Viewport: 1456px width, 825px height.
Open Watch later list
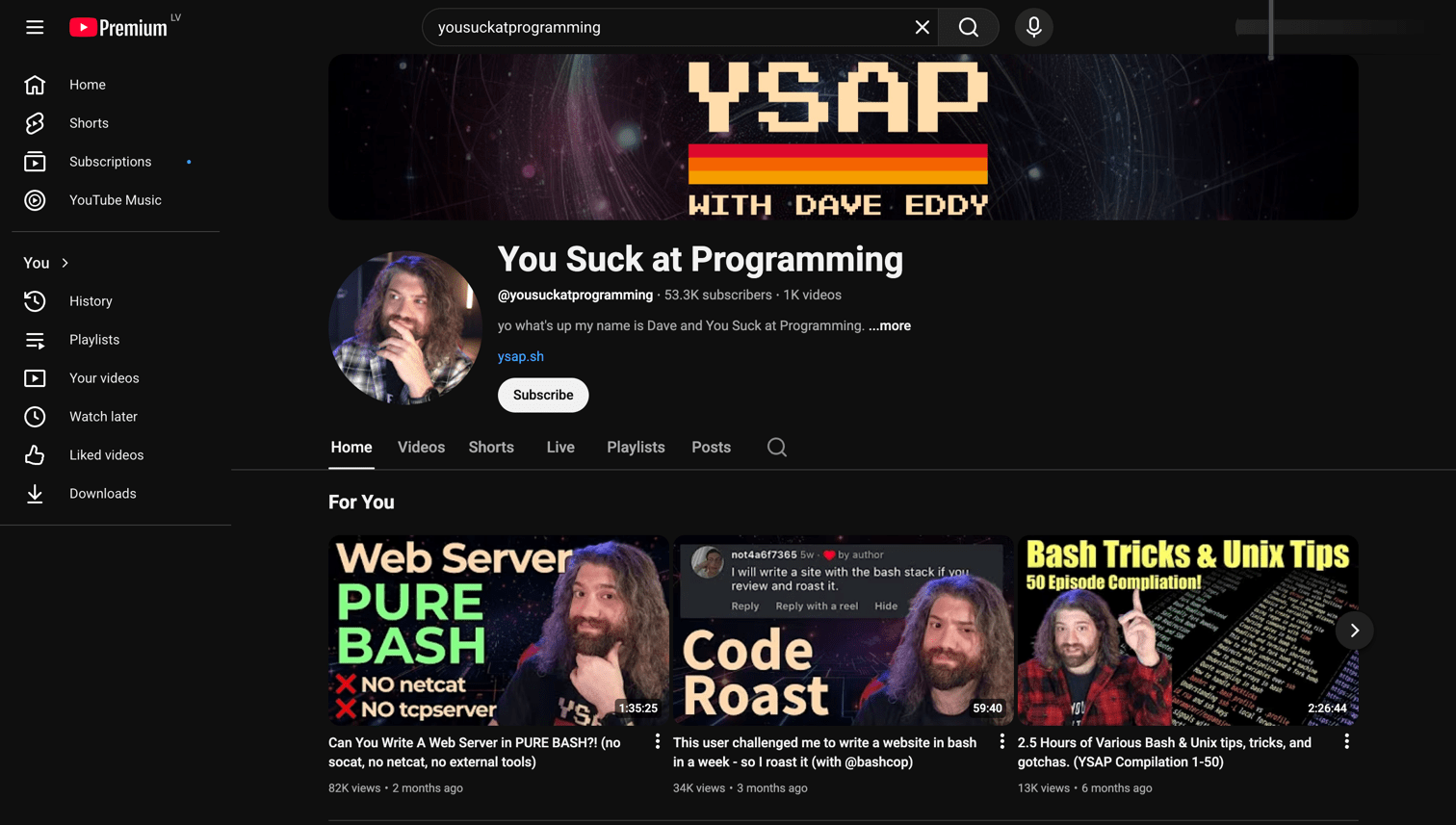(x=116, y=417)
